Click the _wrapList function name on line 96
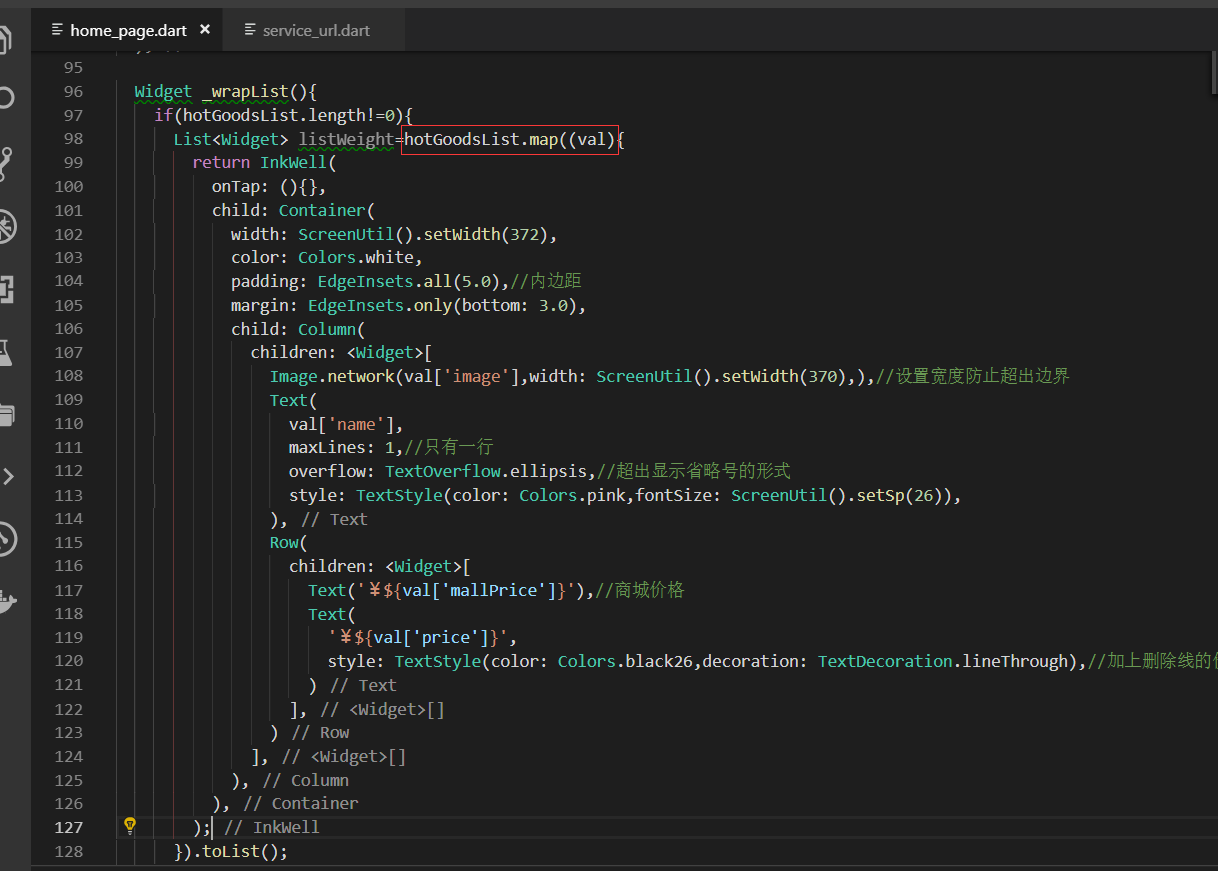 click(x=245, y=92)
